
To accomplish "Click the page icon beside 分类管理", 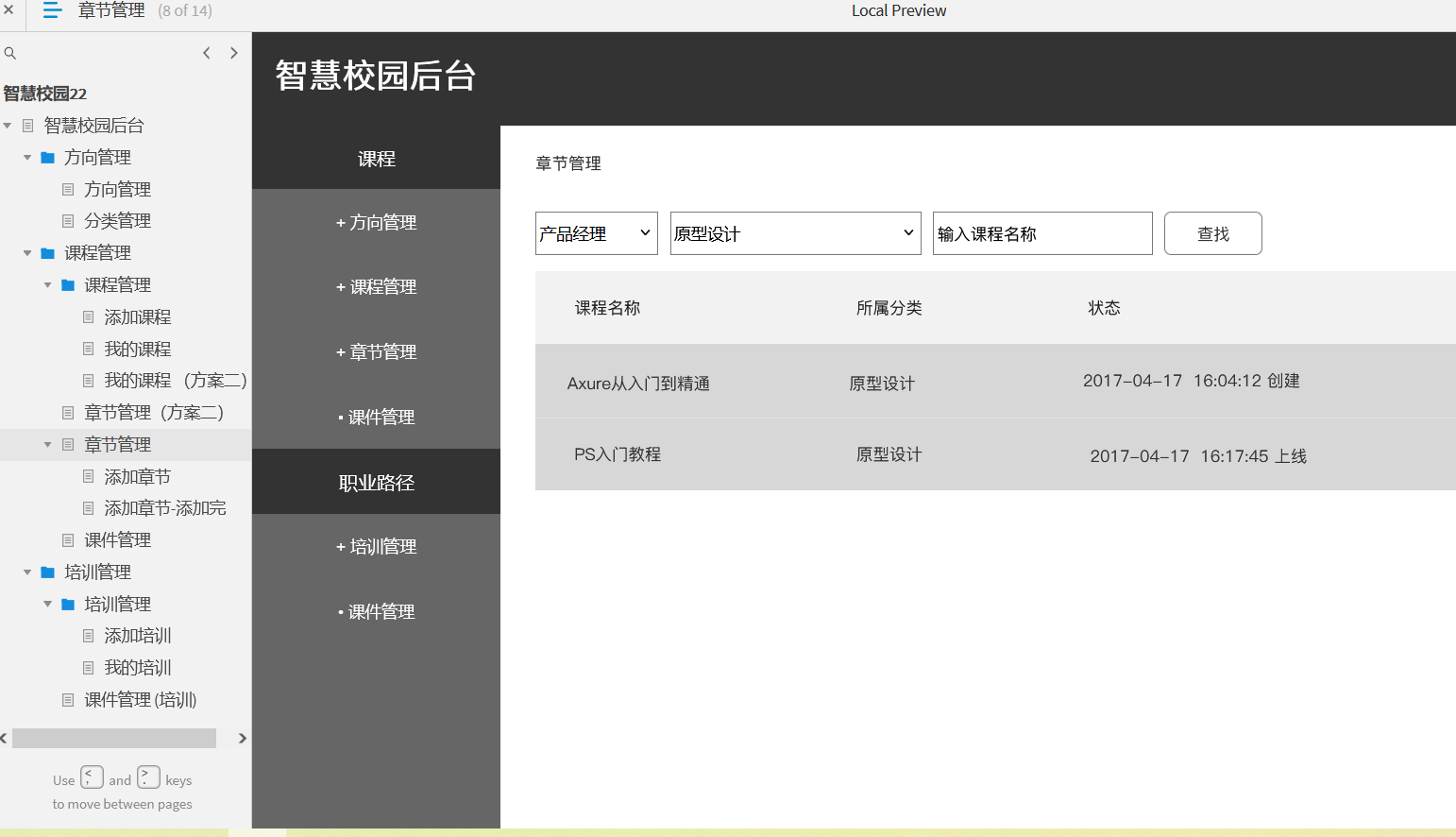I will click(68, 221).
